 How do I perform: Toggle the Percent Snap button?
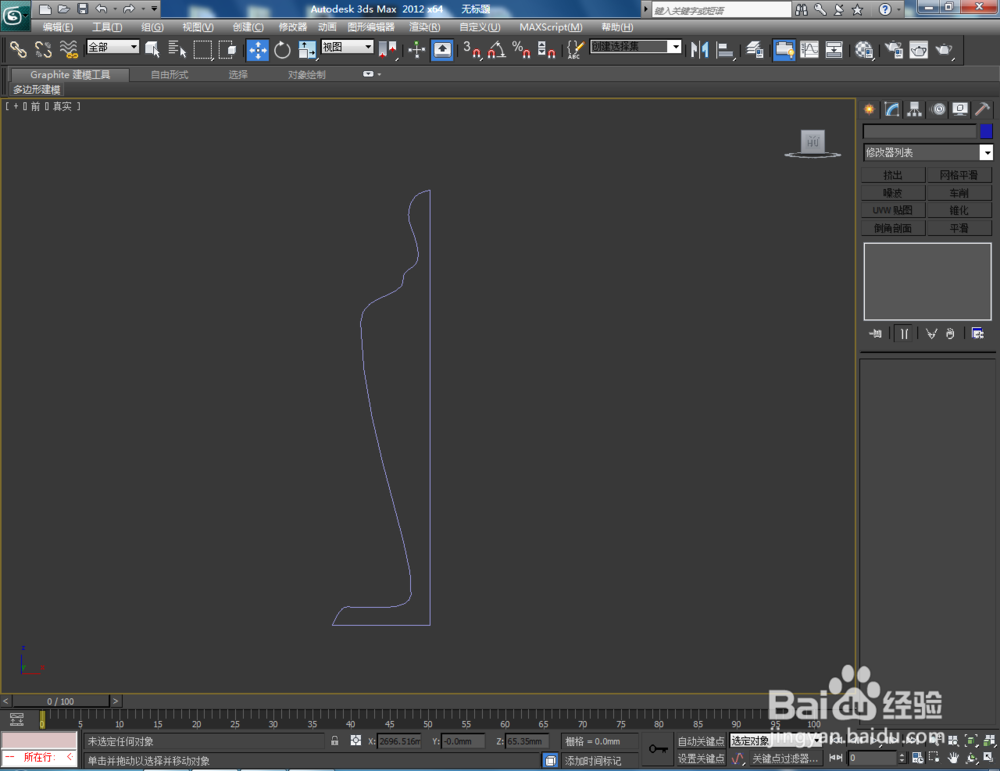(521, 49)
